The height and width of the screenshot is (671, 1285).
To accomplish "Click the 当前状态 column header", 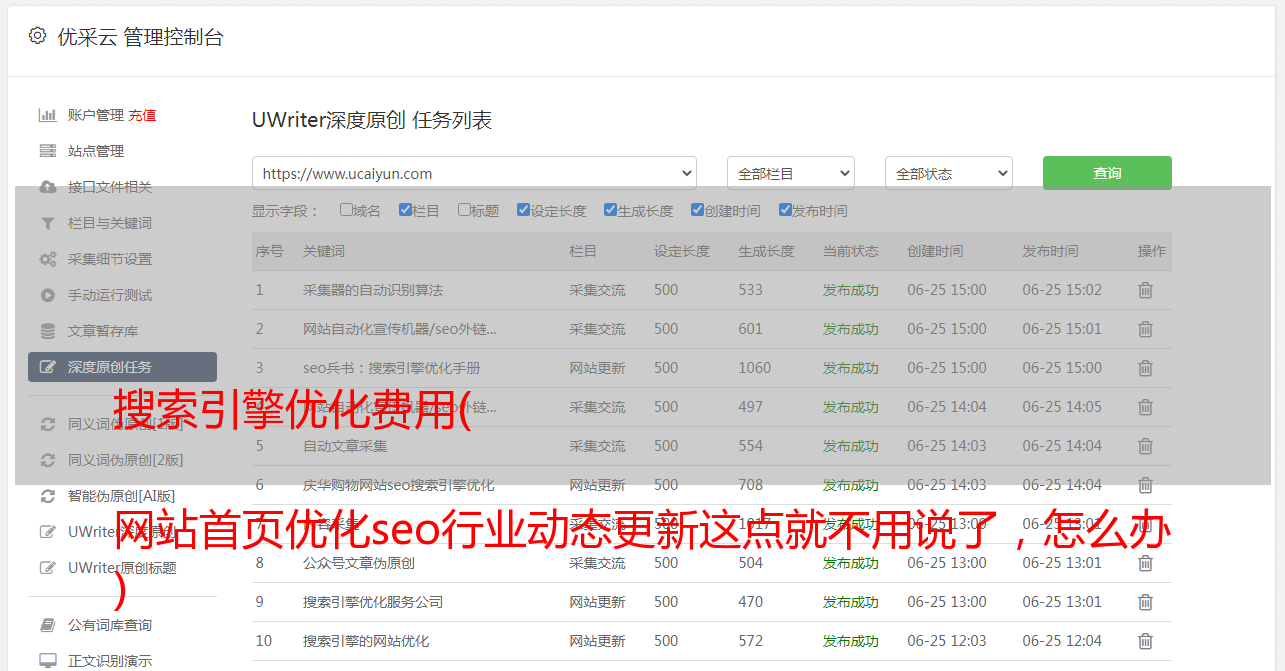I will [x=851, y=251].
